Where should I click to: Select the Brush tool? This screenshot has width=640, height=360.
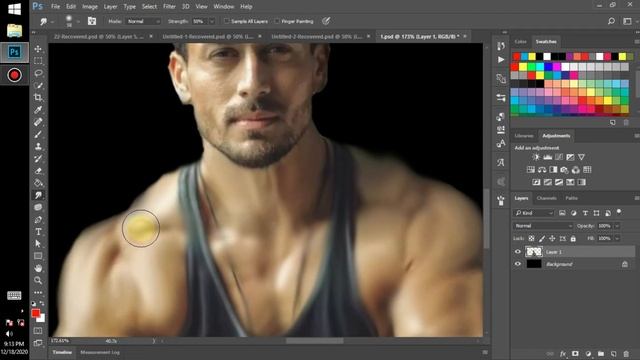tap(38, 134)
